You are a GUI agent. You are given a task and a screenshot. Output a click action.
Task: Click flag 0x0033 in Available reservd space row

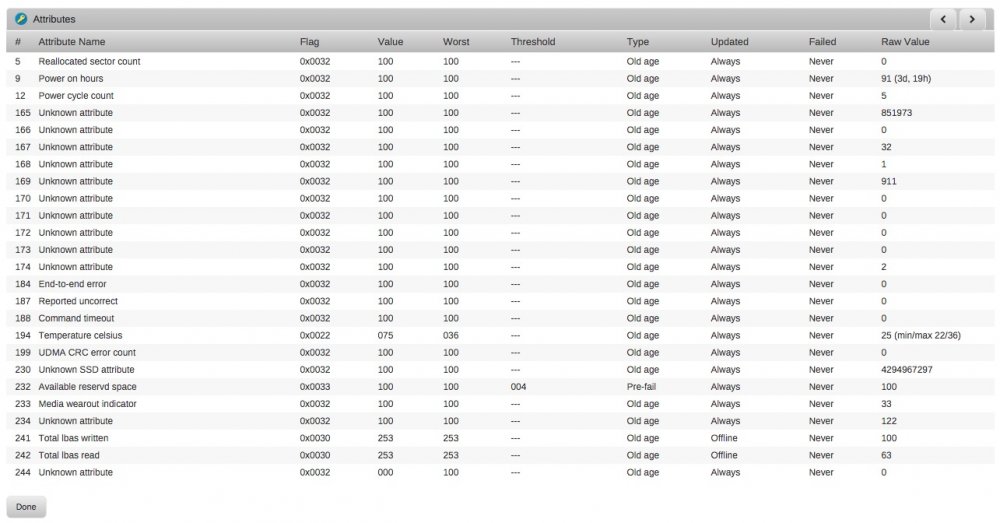[x=315, y=387]
